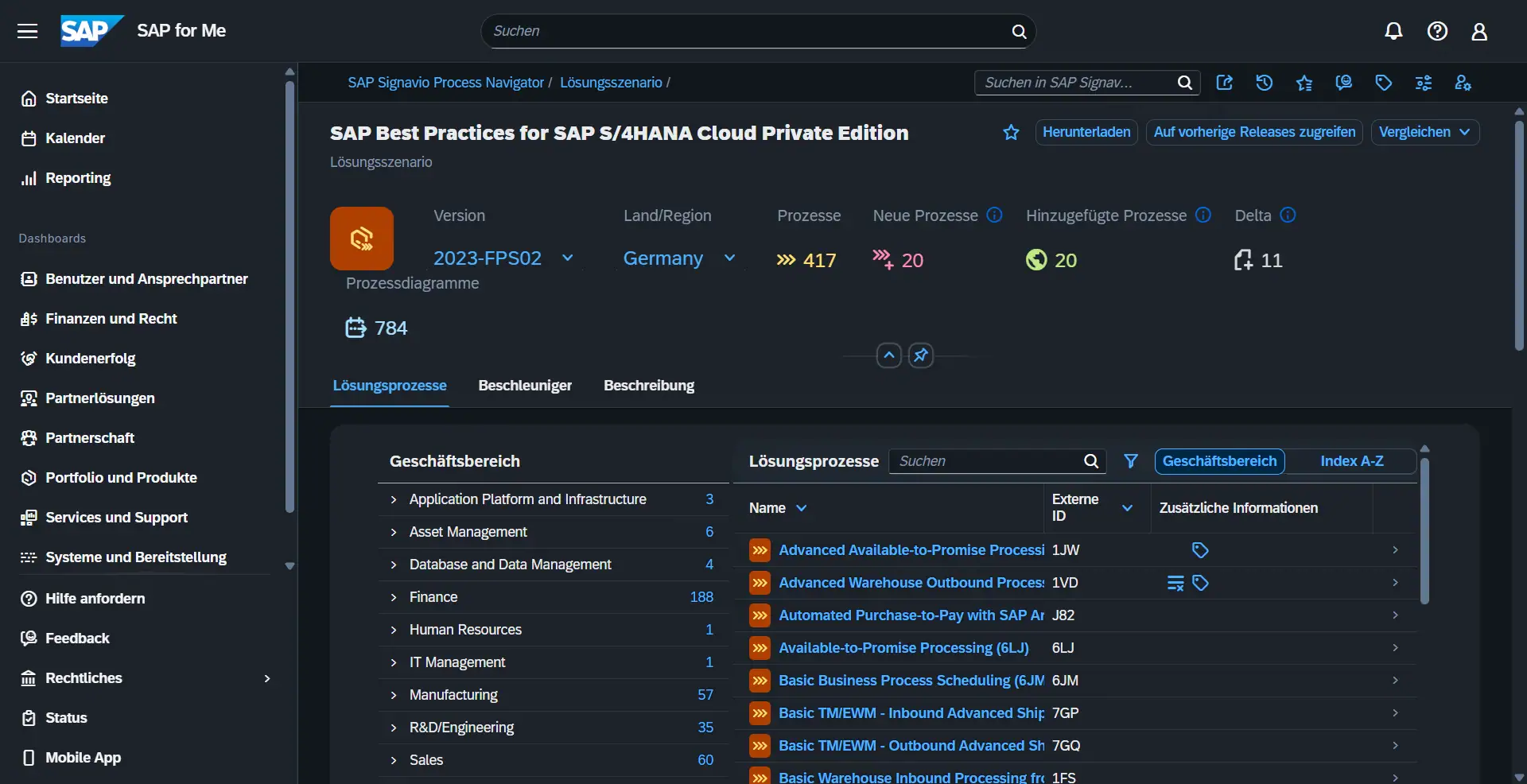
Task: Open the help question mark icon
Action: 1437,31
